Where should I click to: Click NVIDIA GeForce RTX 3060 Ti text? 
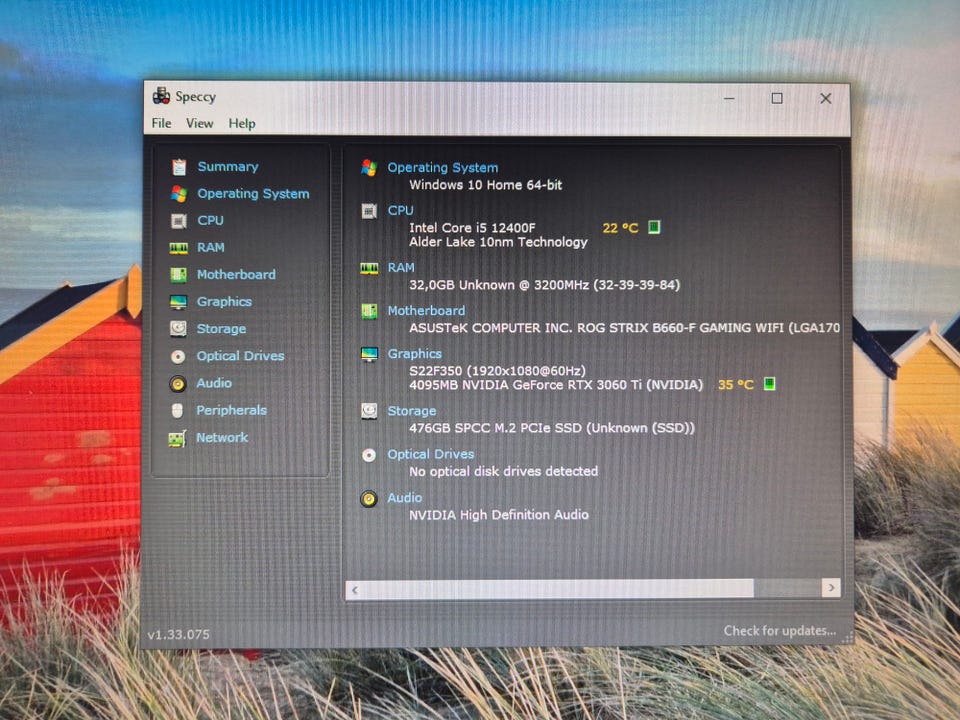point(556,385)
